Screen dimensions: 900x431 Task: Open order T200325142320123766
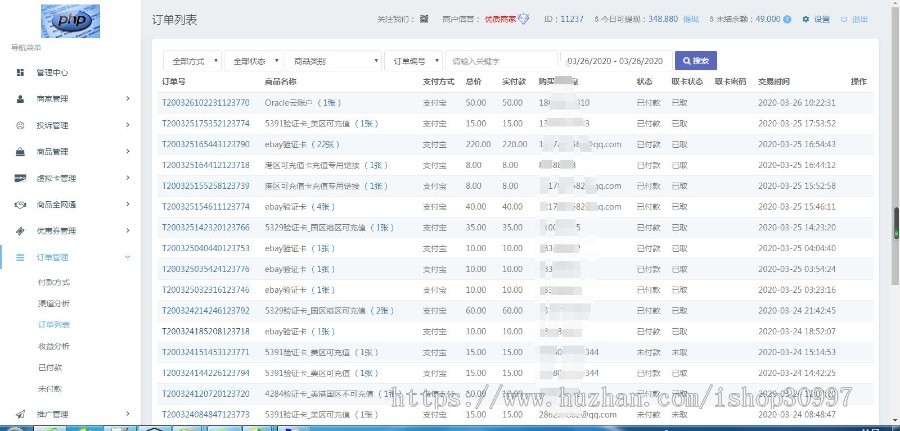[205, 228]
